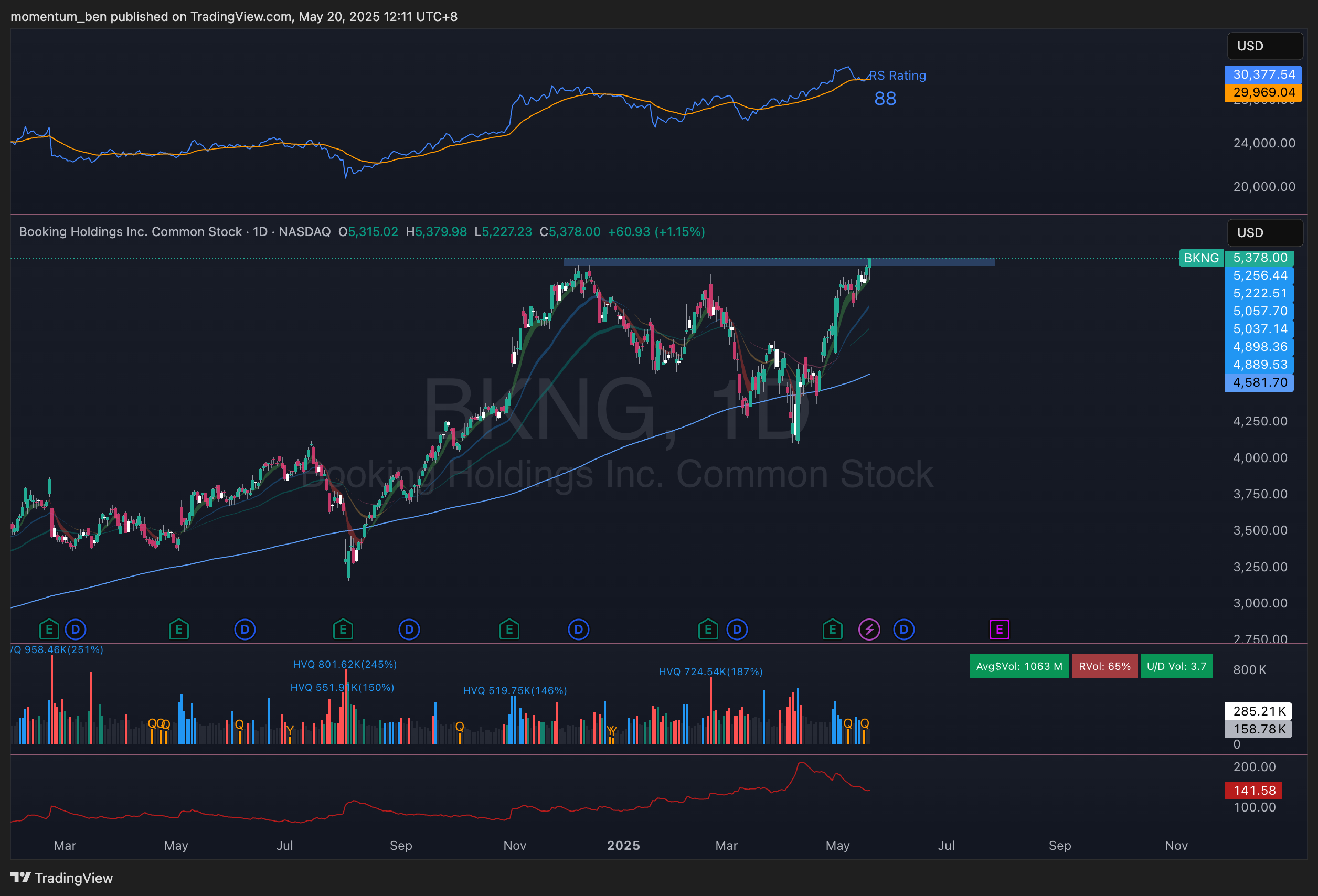Click the TradingView logo at the bottom left
The width and height of the screenshot is (1318, 896).
(62, 878)
